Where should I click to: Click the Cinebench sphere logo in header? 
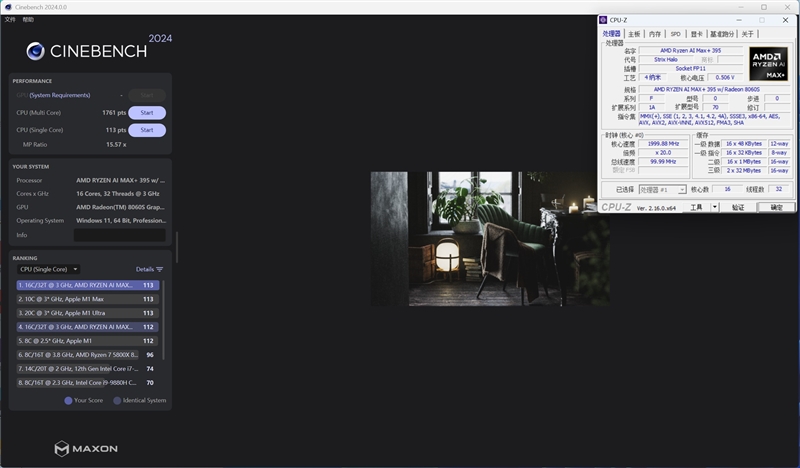pos(36,51)
